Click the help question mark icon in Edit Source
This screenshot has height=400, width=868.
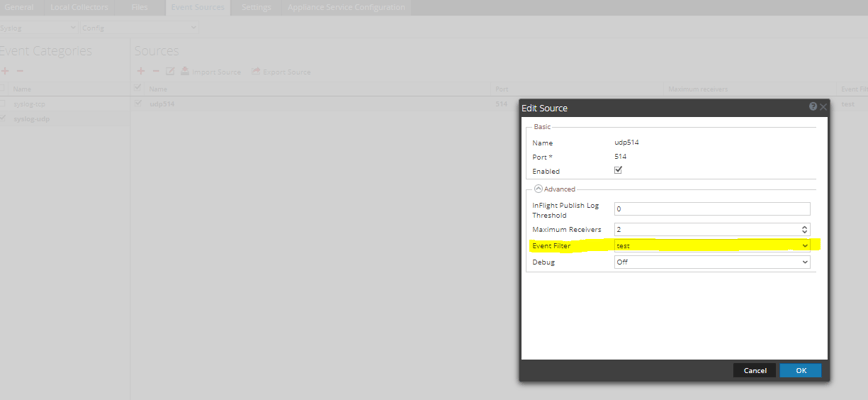pyautogui.click(x=813, y=107)
